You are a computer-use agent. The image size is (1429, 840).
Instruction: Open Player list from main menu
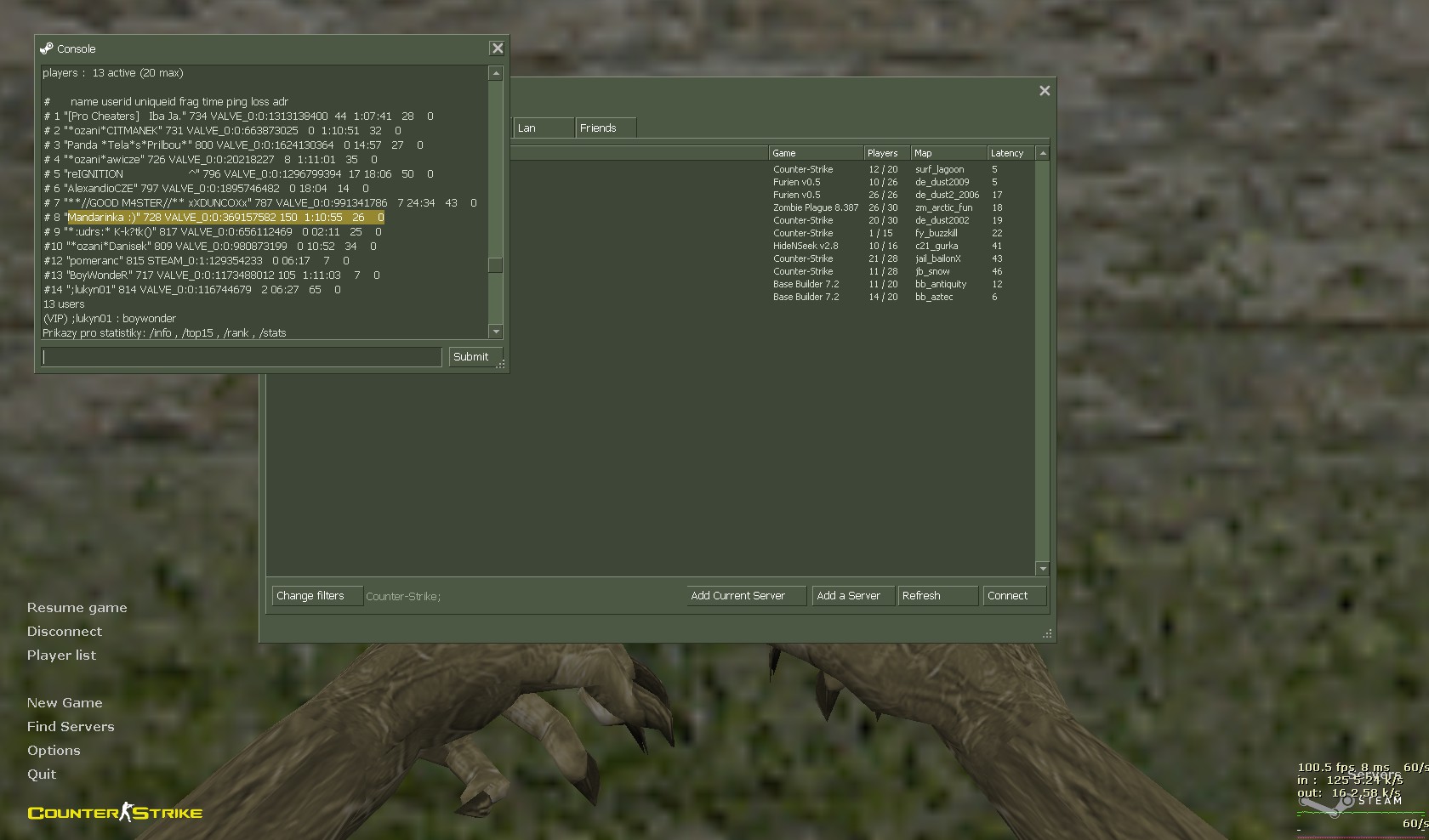tap(61, 656)
